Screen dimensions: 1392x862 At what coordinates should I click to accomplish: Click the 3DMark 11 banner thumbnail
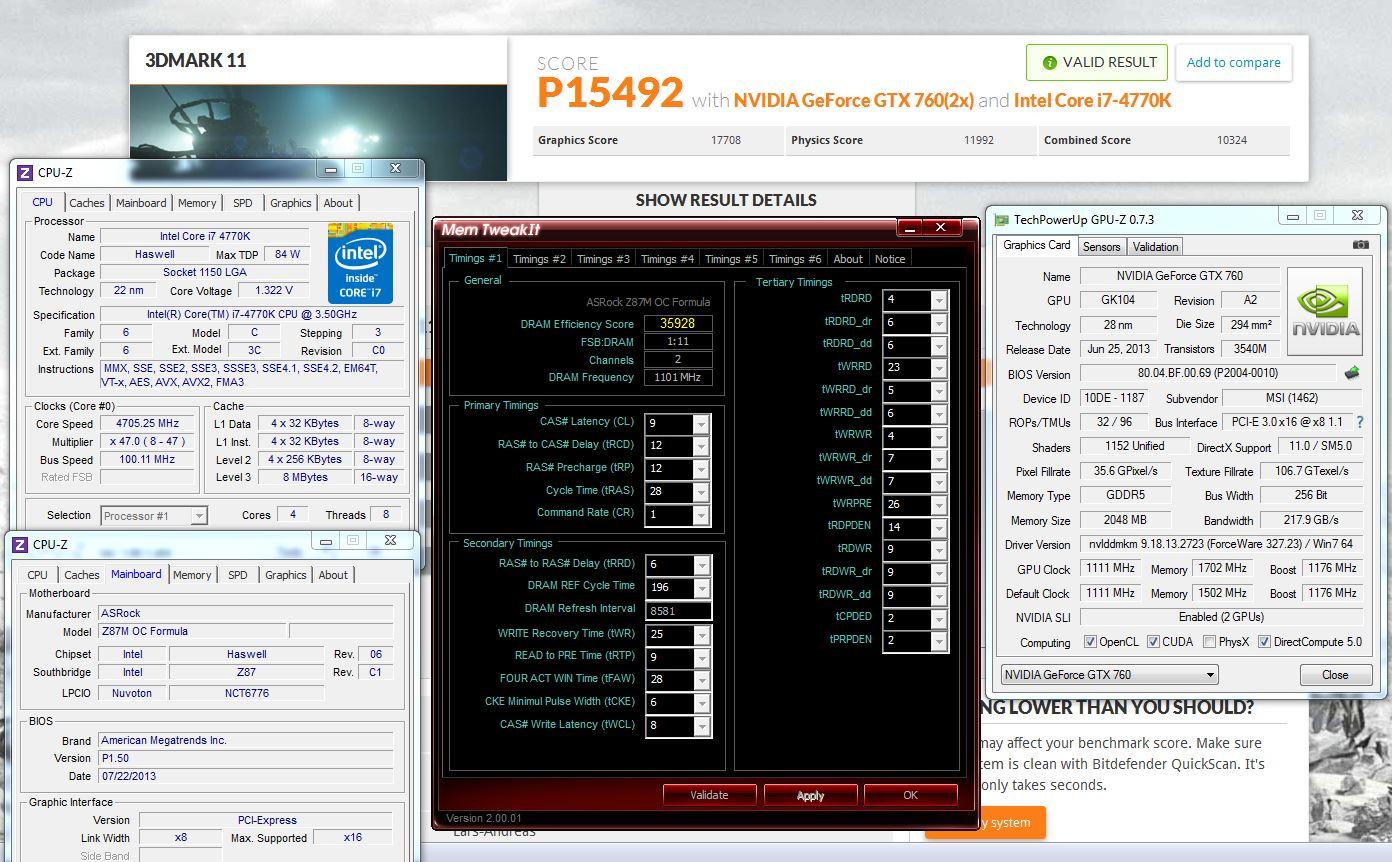318,133
